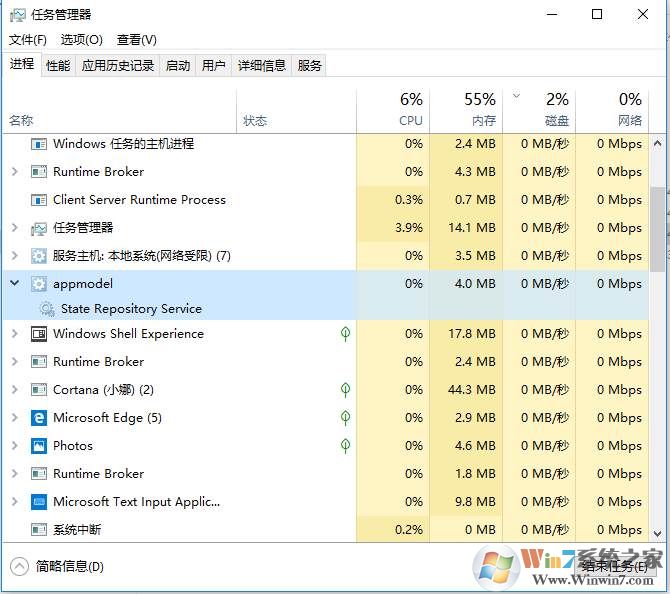Click the scrollbar up arrow
This screenshot has height=594, width=670.
point(658,144)
